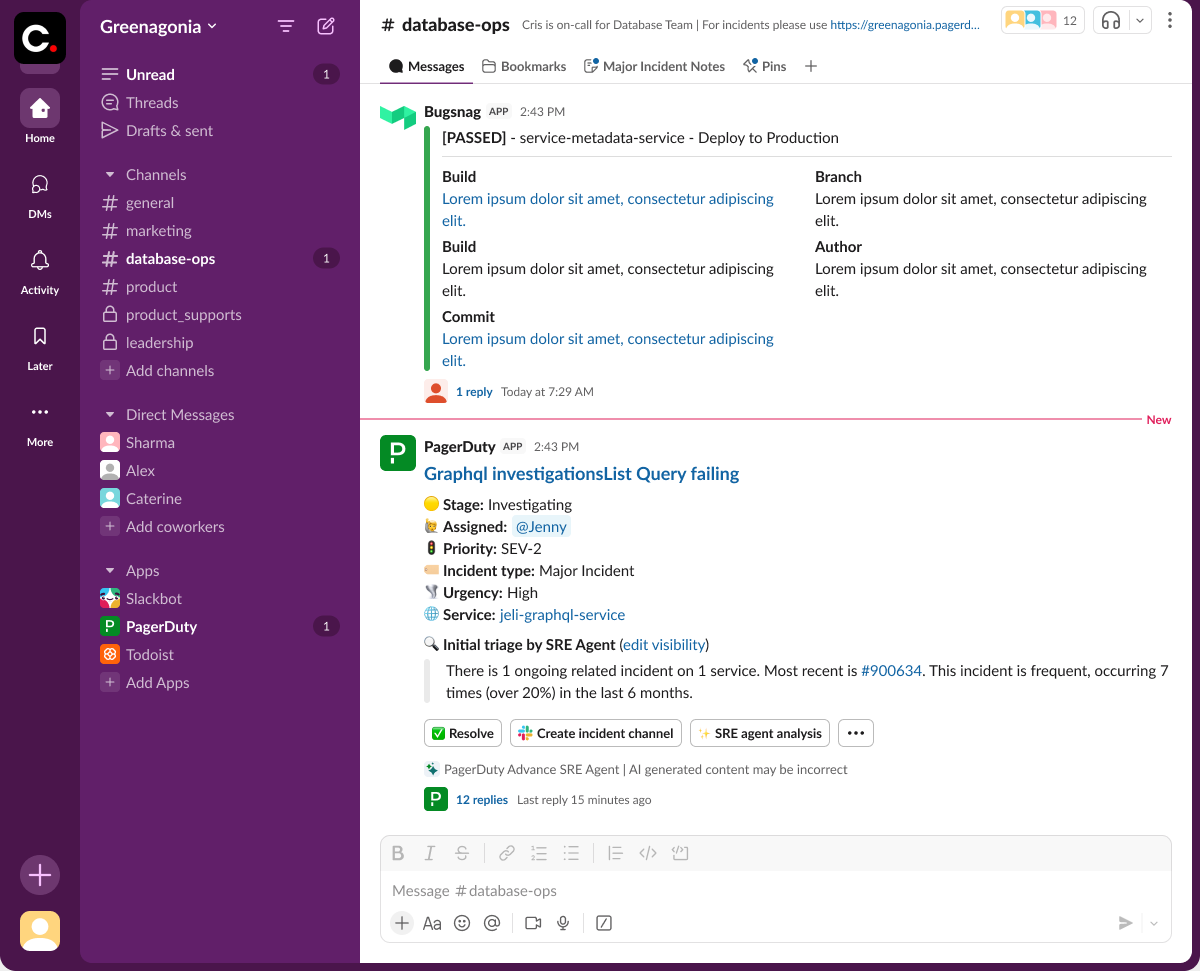The width and height of the screenshot is (1200, 971).
Task: Open the compose new message icon
Action: coord(325,26)
